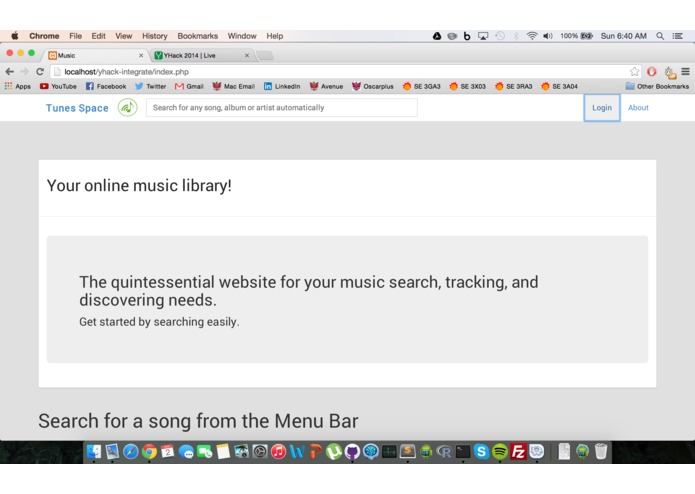This screenshot has width=695, height=494.
Task: Open Sublime Text from the Dock
Action: pos(407,451)
